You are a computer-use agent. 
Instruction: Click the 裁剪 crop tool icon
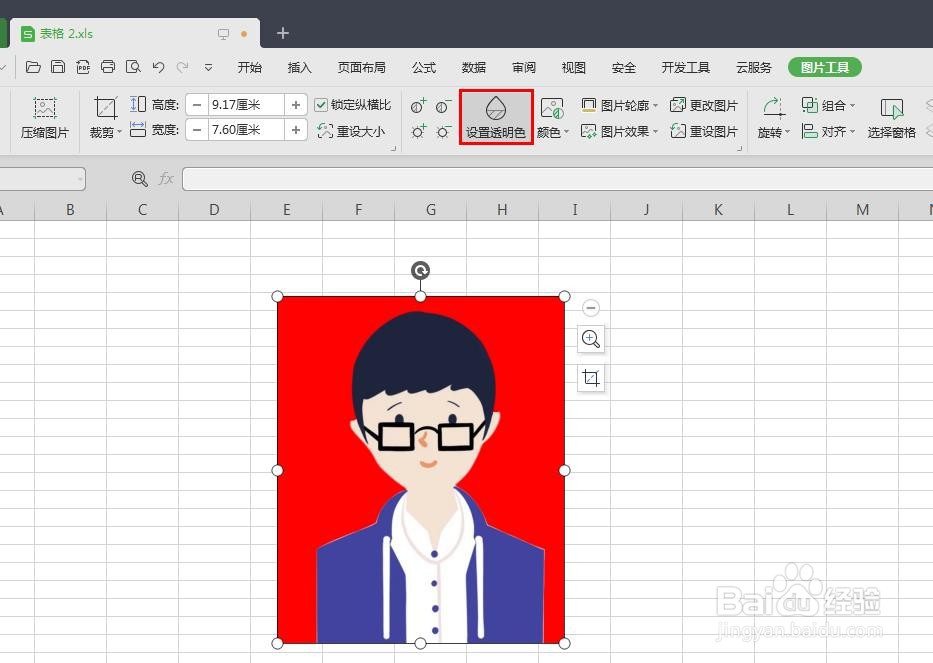pos(105,108)
